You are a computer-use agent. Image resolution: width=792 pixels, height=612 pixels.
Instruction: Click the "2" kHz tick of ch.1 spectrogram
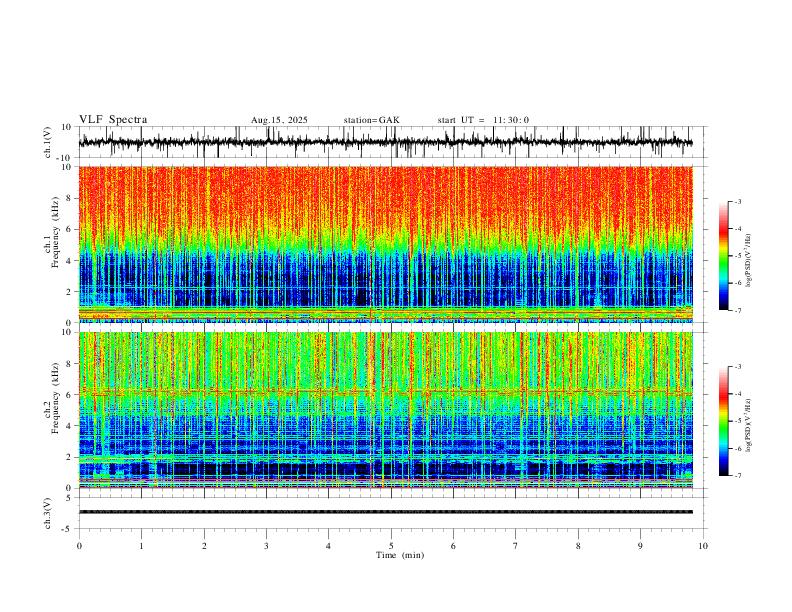point(70,291)
